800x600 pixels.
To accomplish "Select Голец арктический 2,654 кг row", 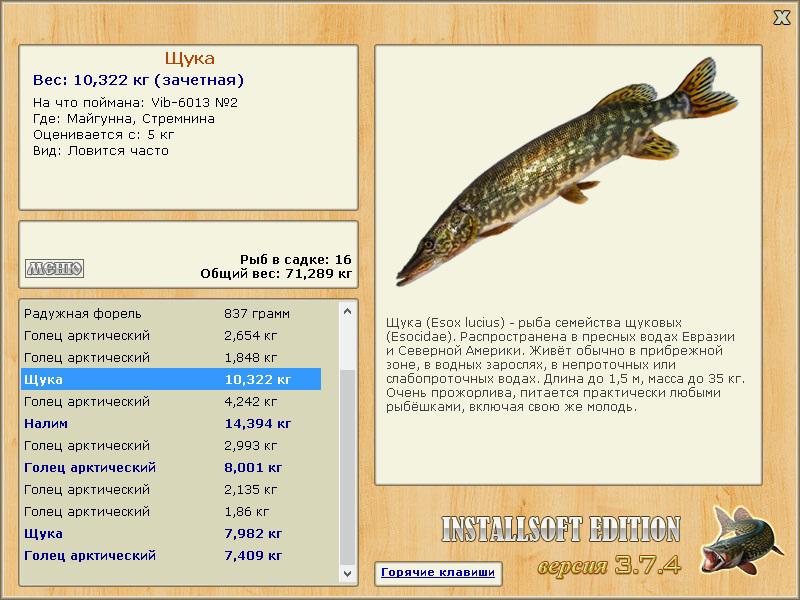I will [x=171, y=335].
